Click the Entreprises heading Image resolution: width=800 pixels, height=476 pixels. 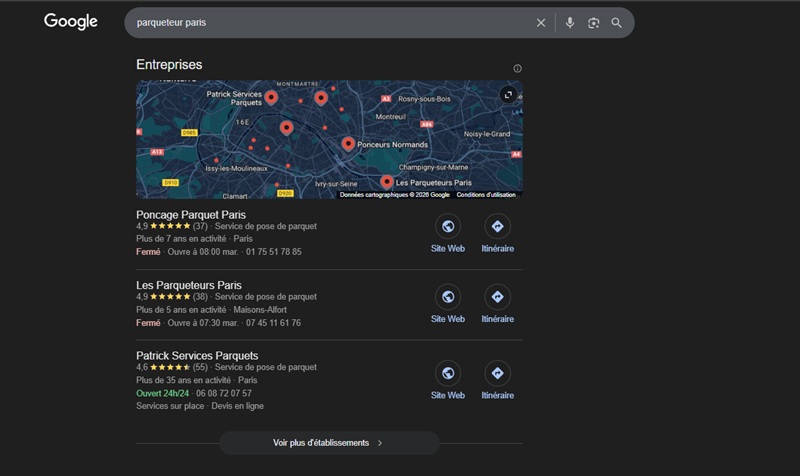tap(169, 65)
